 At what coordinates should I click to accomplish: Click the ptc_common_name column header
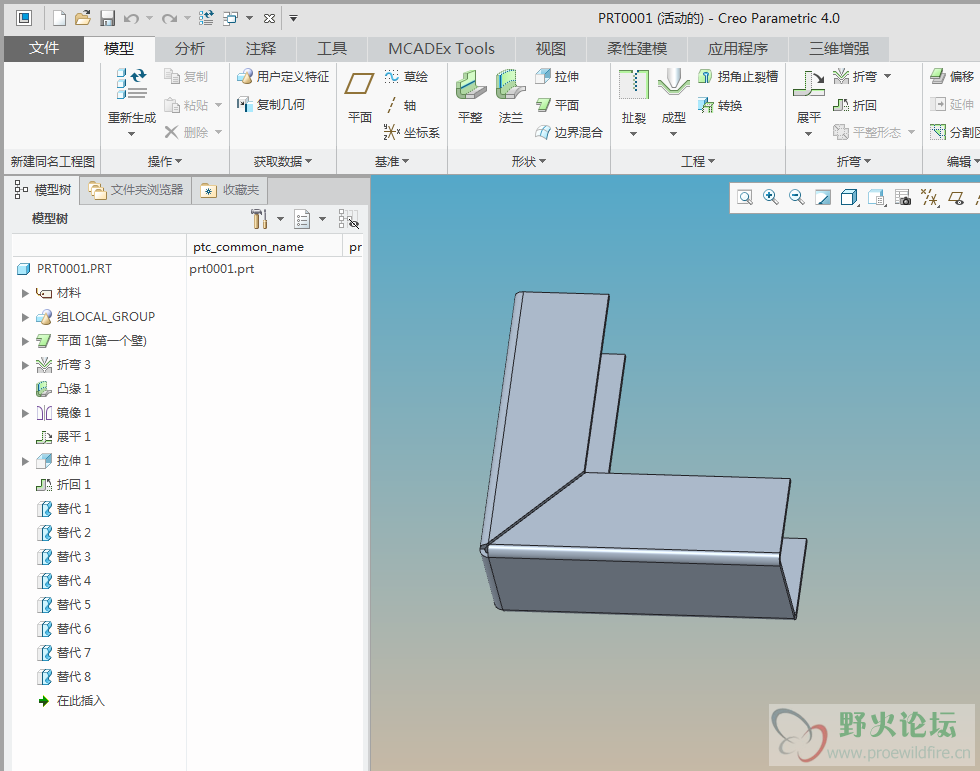(248, 247)
